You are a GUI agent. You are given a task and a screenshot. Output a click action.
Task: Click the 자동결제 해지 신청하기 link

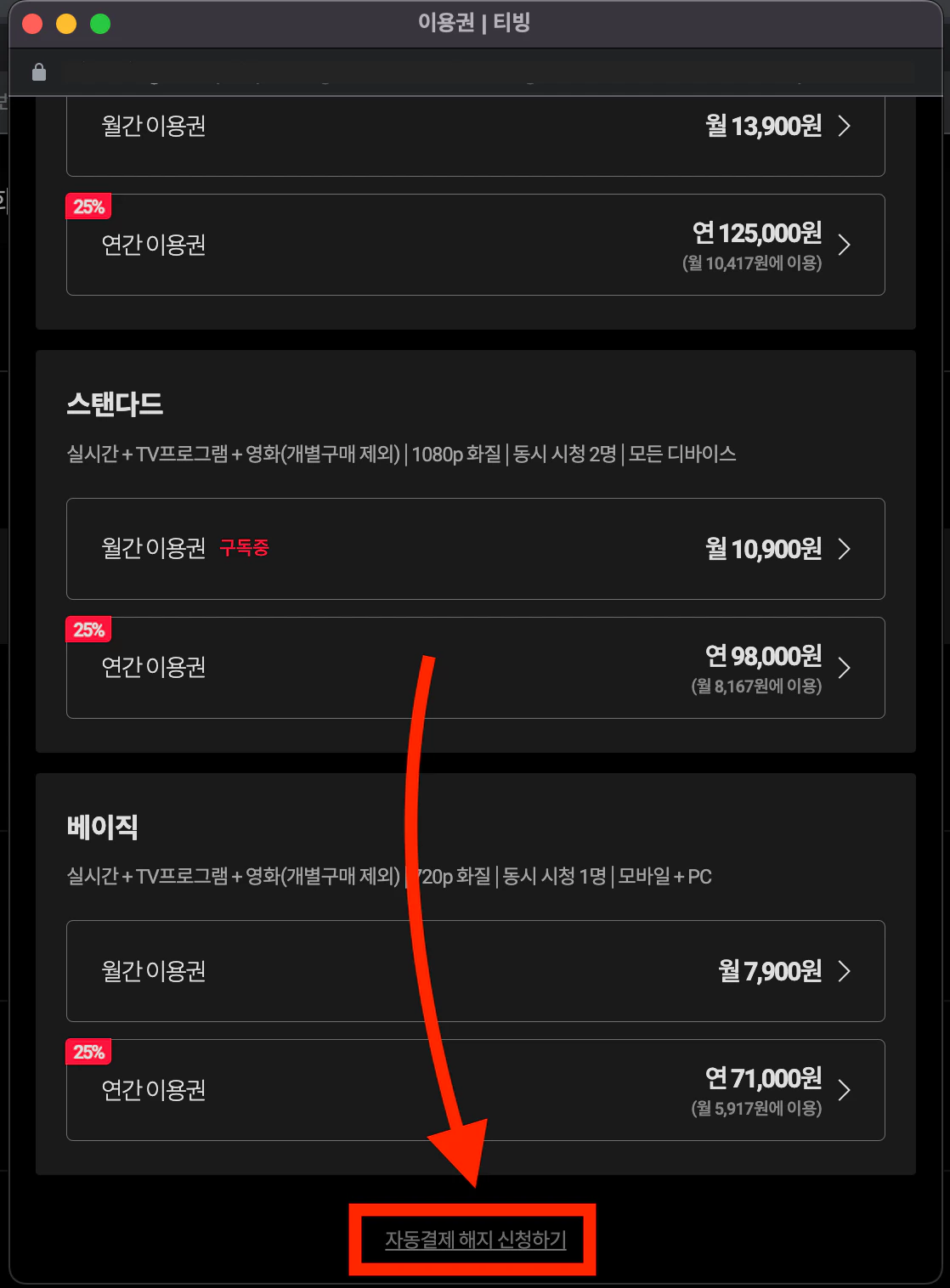coord(475,1240)
